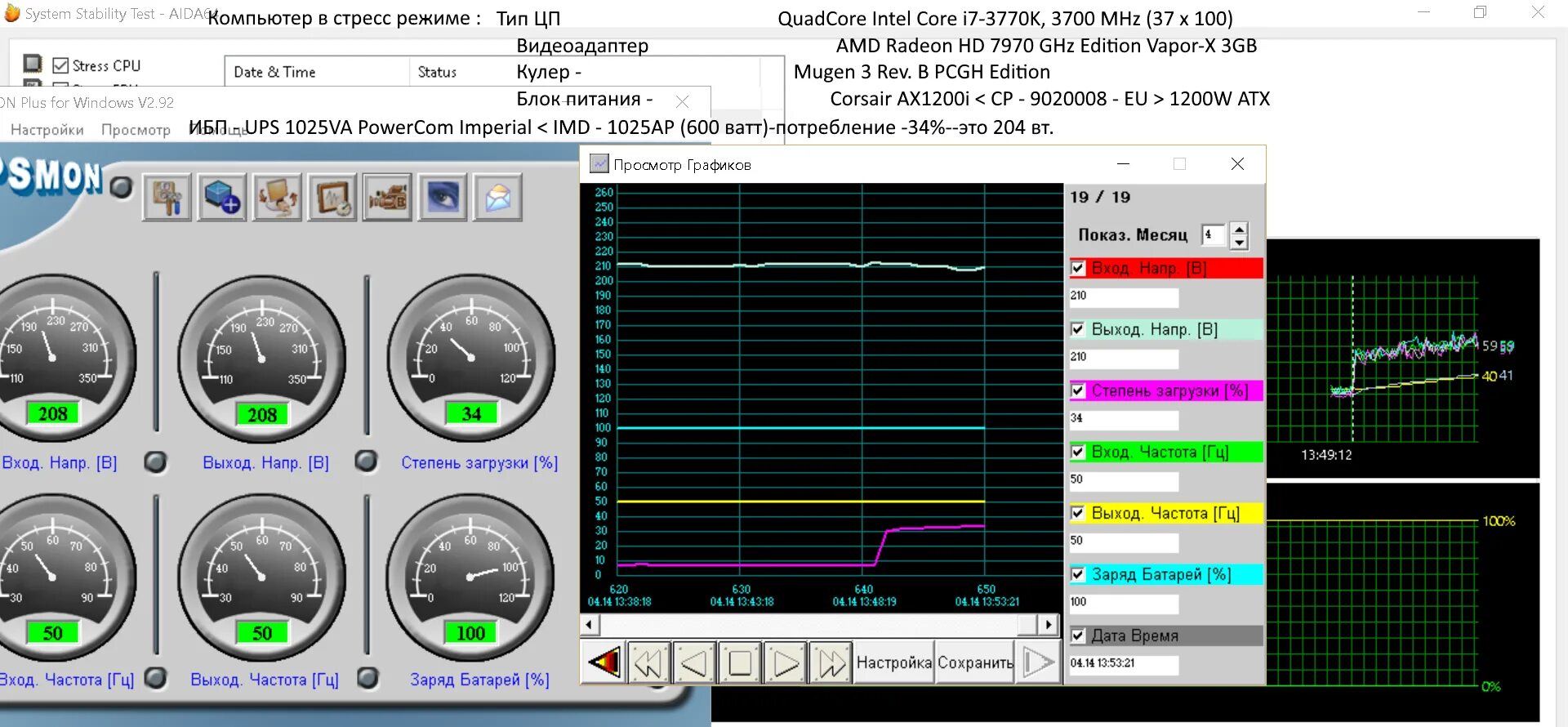The height and width of the screenshot is (727, 1568).
Task: Close the UPSMON Plus window
Action: click(x=683, y=101)
